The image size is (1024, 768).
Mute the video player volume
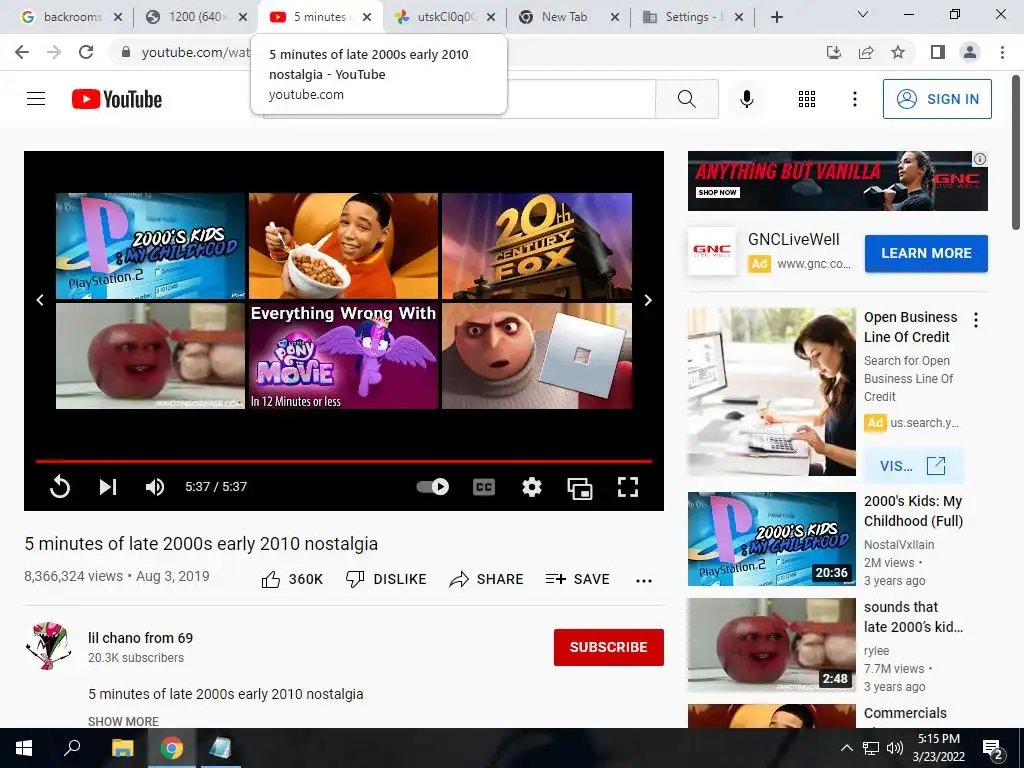click(x=155, y=487)
